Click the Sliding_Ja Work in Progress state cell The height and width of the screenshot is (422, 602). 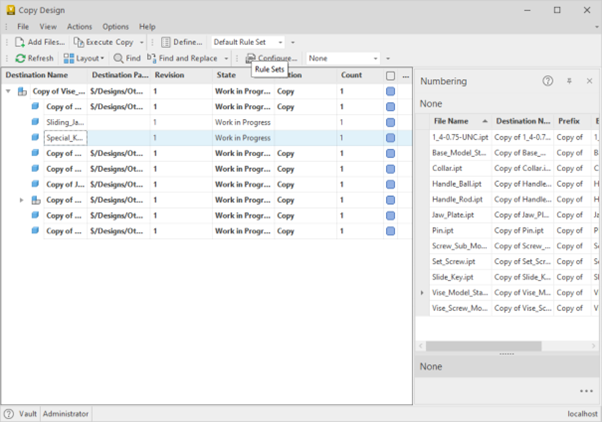point(243,122)
